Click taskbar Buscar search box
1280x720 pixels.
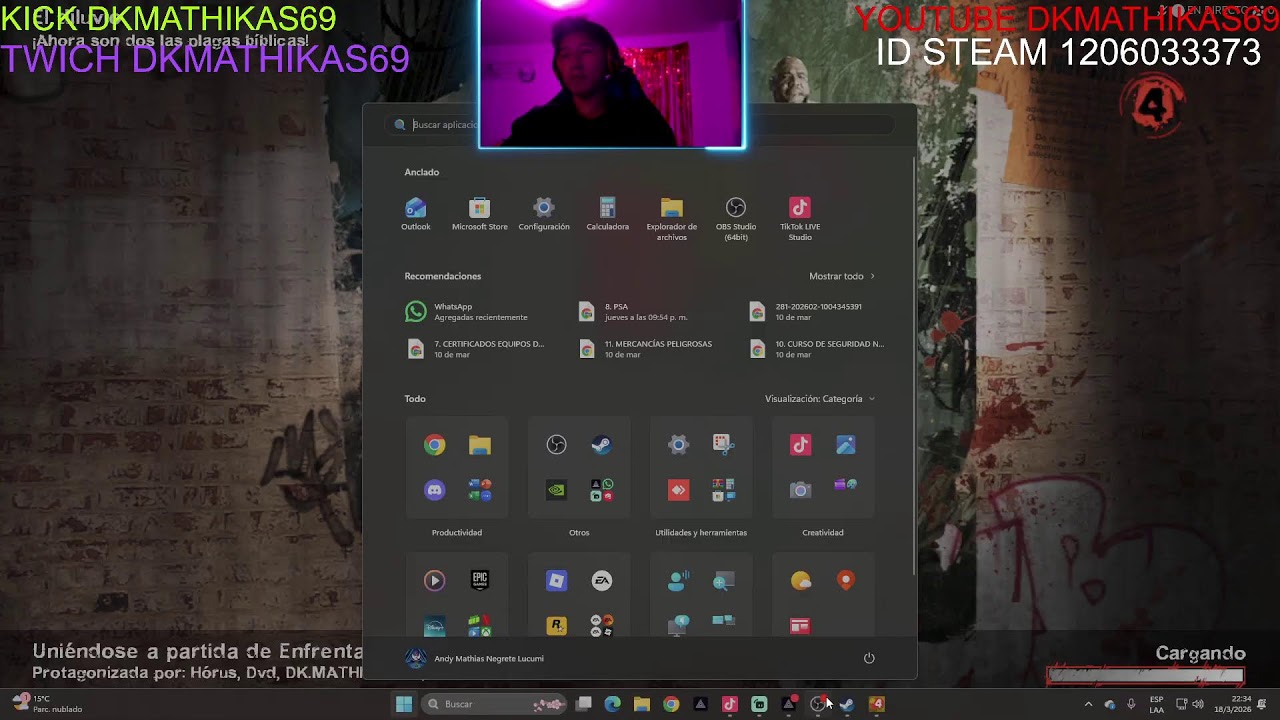pyautogui.click(x=494, y=704)
